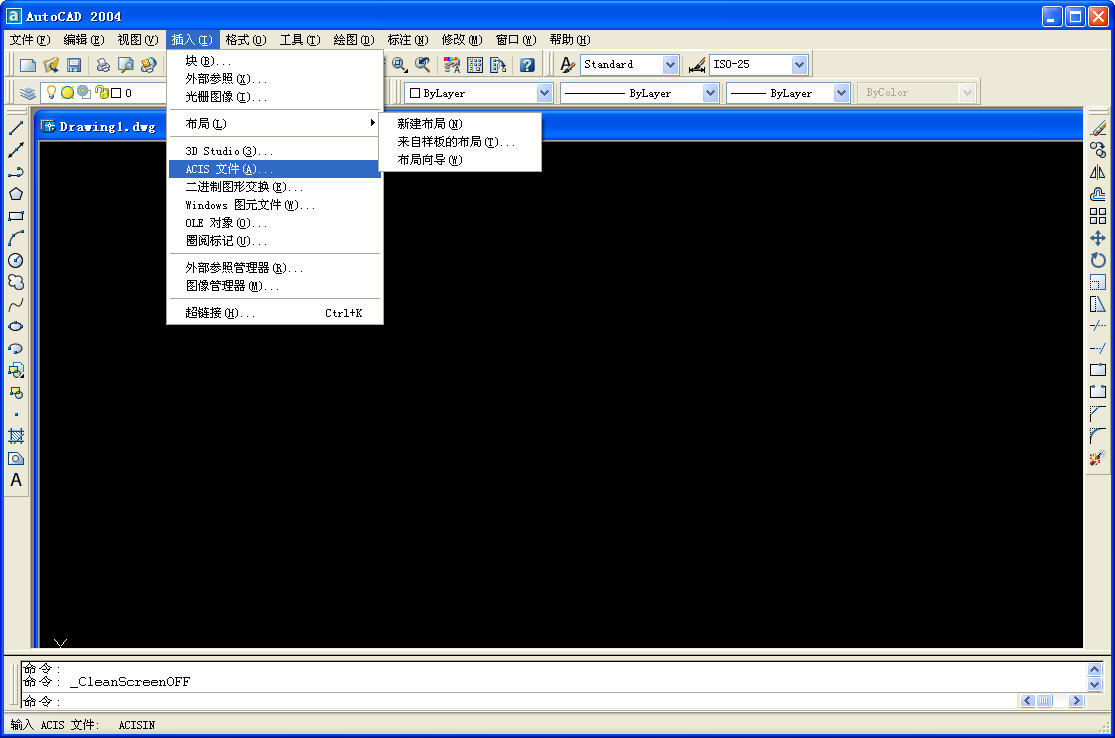Choose 图像管理器(M)... menu entry
The height and width of the screenshot is (738, 1115).
pyautogui.click(x=274, y=286)
